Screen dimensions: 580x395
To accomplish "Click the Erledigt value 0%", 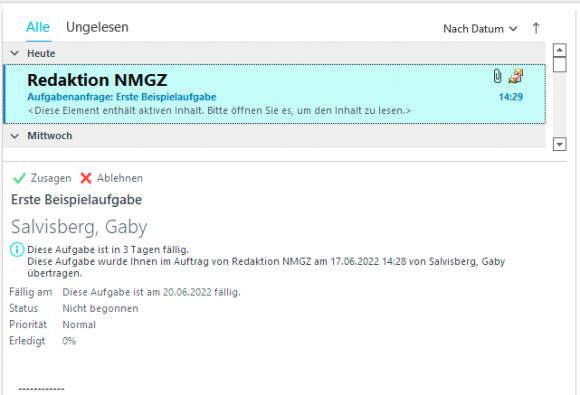I will coord(69,341).
